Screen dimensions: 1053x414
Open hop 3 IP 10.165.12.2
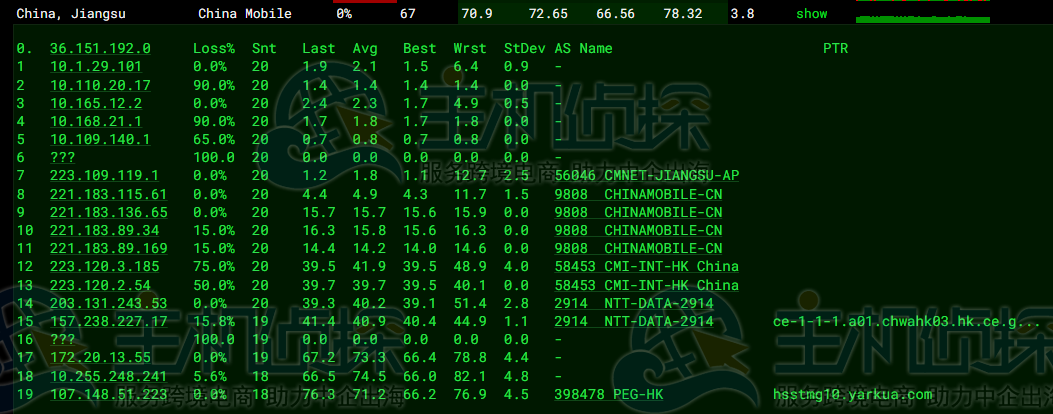coord(96,103)
